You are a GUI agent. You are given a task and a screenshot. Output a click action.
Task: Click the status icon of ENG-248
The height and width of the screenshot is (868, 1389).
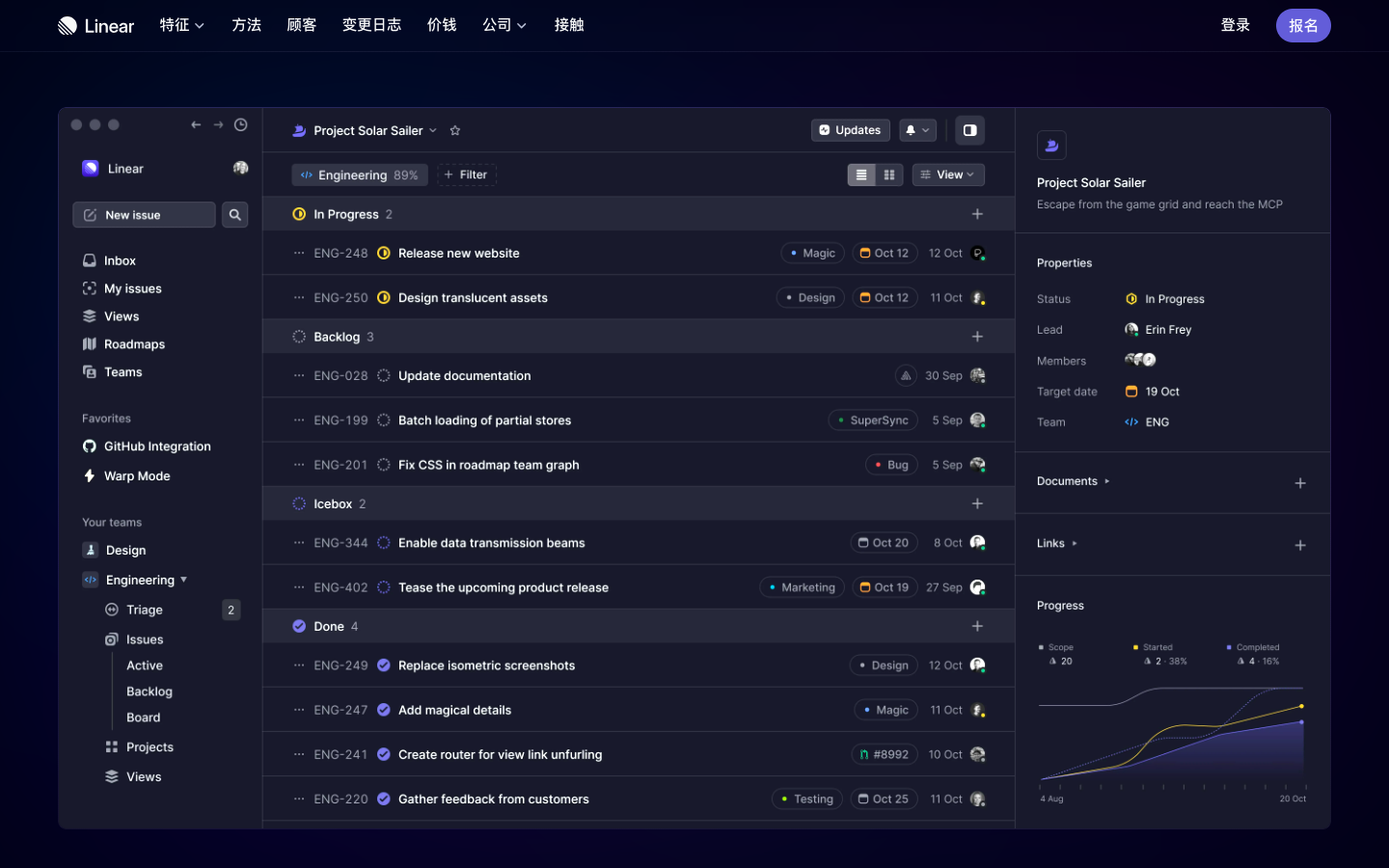click(384, 254)
